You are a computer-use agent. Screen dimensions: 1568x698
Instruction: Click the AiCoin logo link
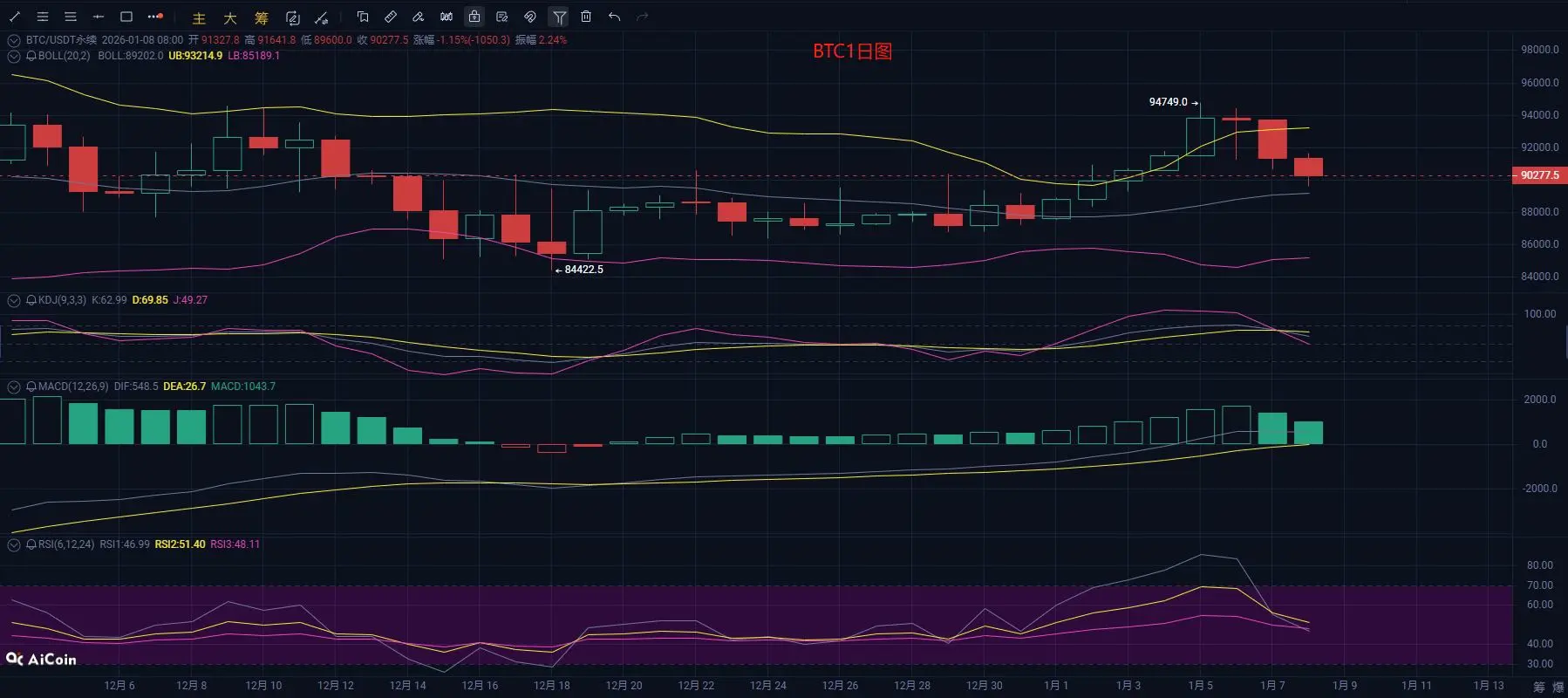click(41, 660)
